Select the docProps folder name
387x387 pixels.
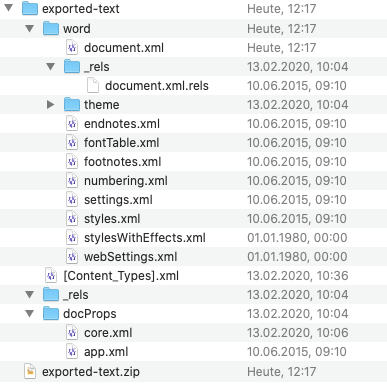[90, 314]
